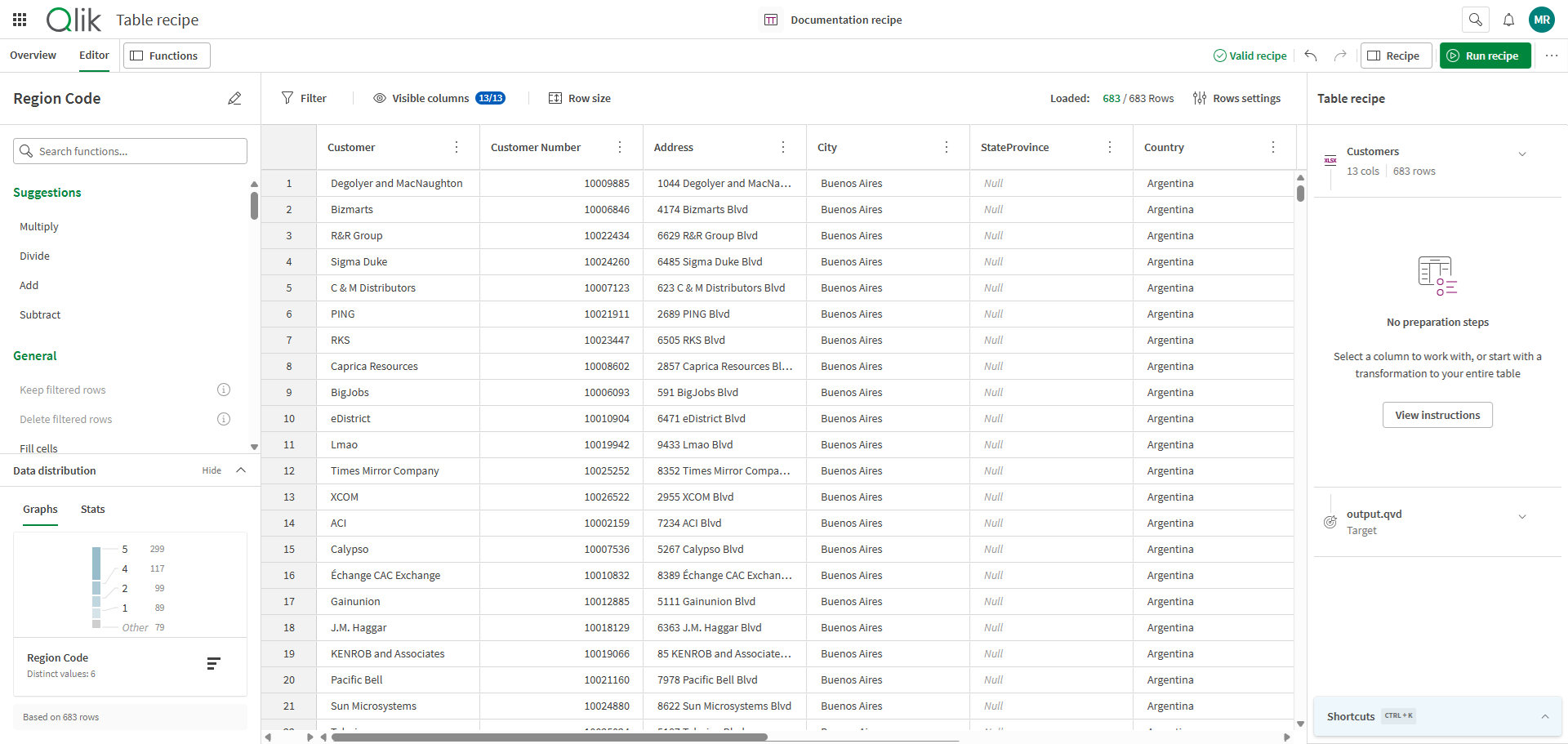This screenshot has height=744, width=1568.
Task: Open Customer column options menu
Action: tap(457, 147)
